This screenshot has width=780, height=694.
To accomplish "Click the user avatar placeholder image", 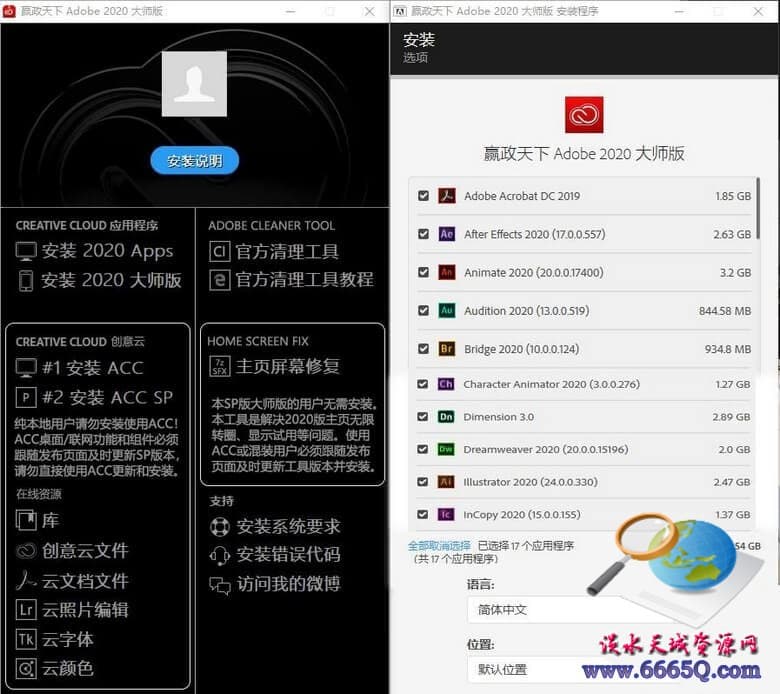I will 195,84.
